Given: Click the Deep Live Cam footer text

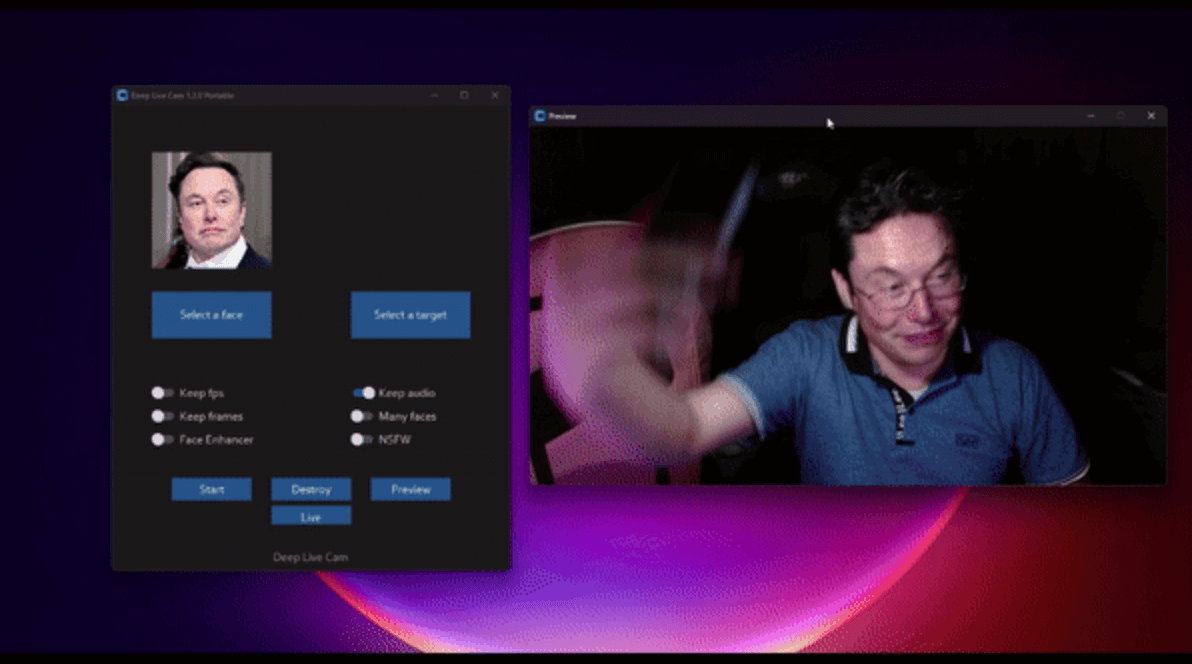Looking at the screenshot, I should [310, 557].
